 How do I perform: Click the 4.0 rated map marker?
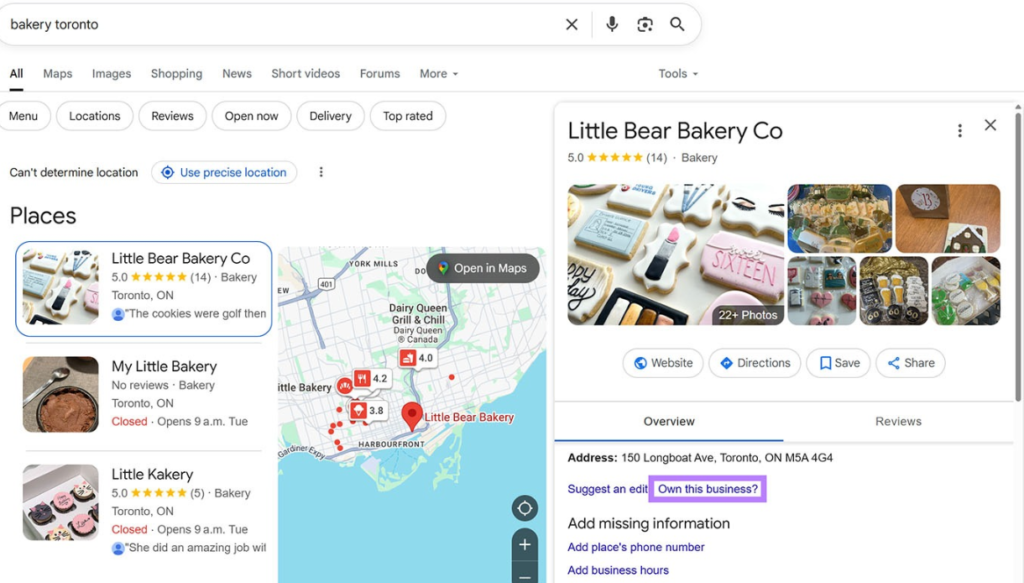pyautogui.click(x=417, y=358)
